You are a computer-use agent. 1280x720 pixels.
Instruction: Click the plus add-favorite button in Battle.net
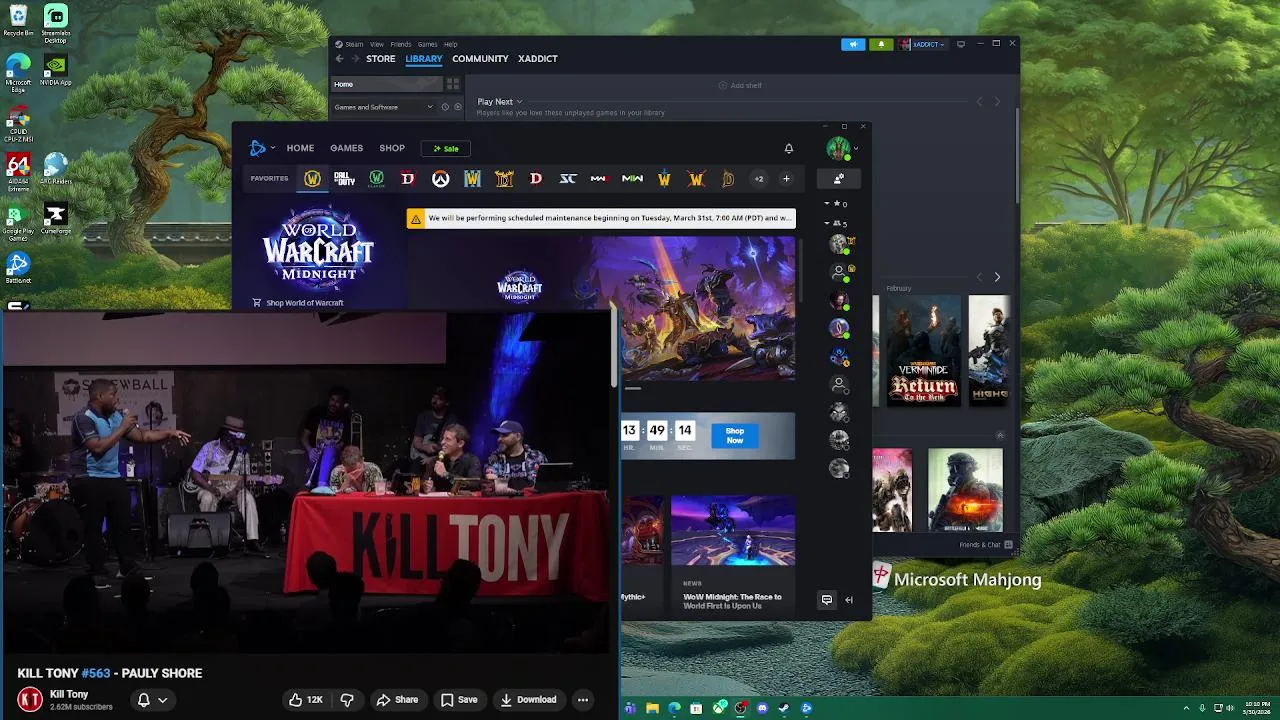click(786, 179)
